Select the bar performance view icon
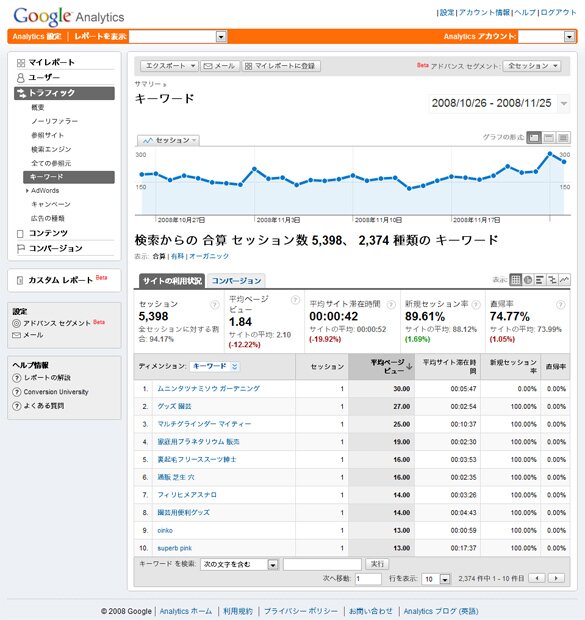The width and height of the screenshot is (585, 620). (540, 280)
